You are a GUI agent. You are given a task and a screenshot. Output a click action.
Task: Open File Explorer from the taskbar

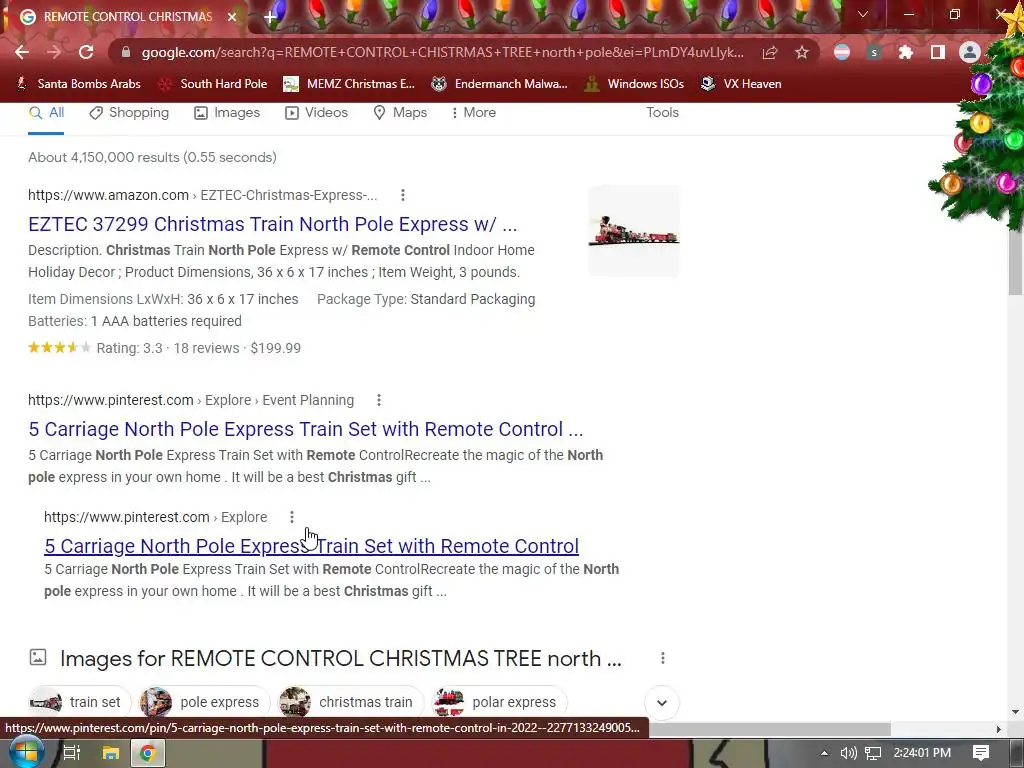tap(110, 753)
